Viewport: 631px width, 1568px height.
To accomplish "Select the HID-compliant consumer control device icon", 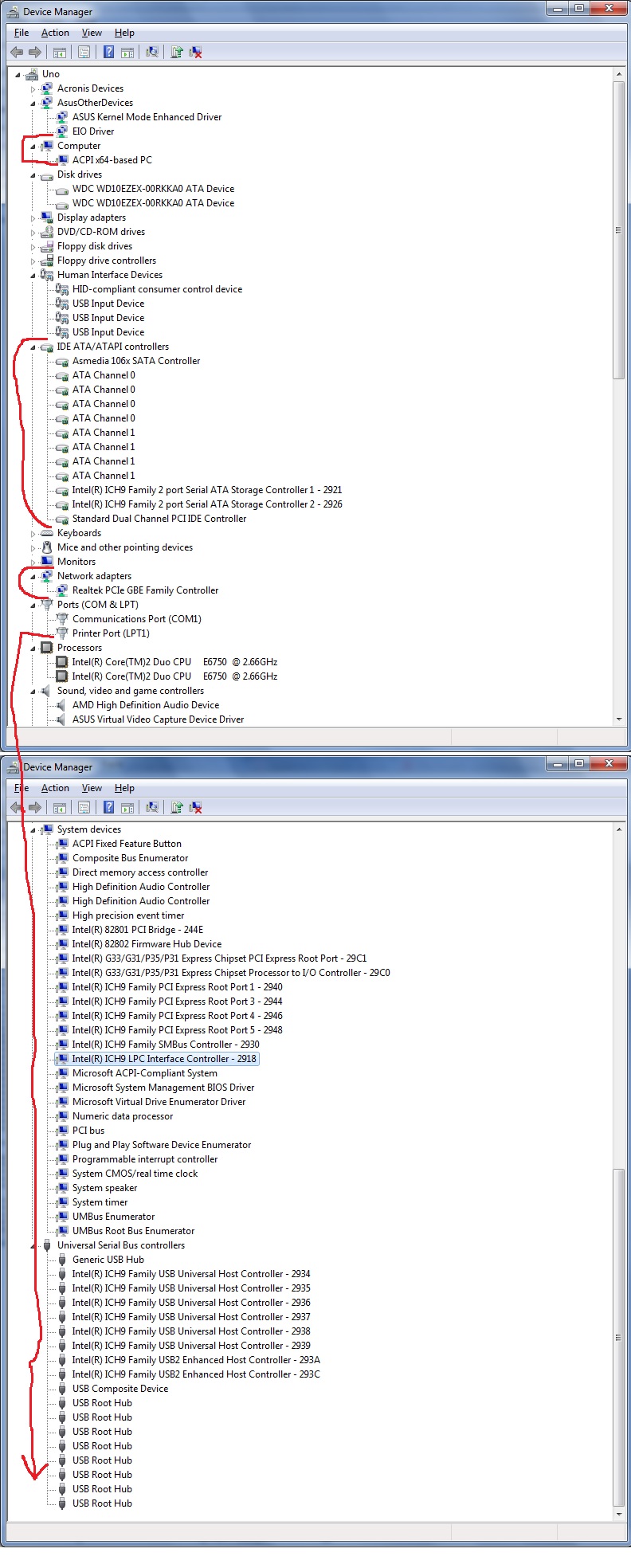I will [62, 289].
